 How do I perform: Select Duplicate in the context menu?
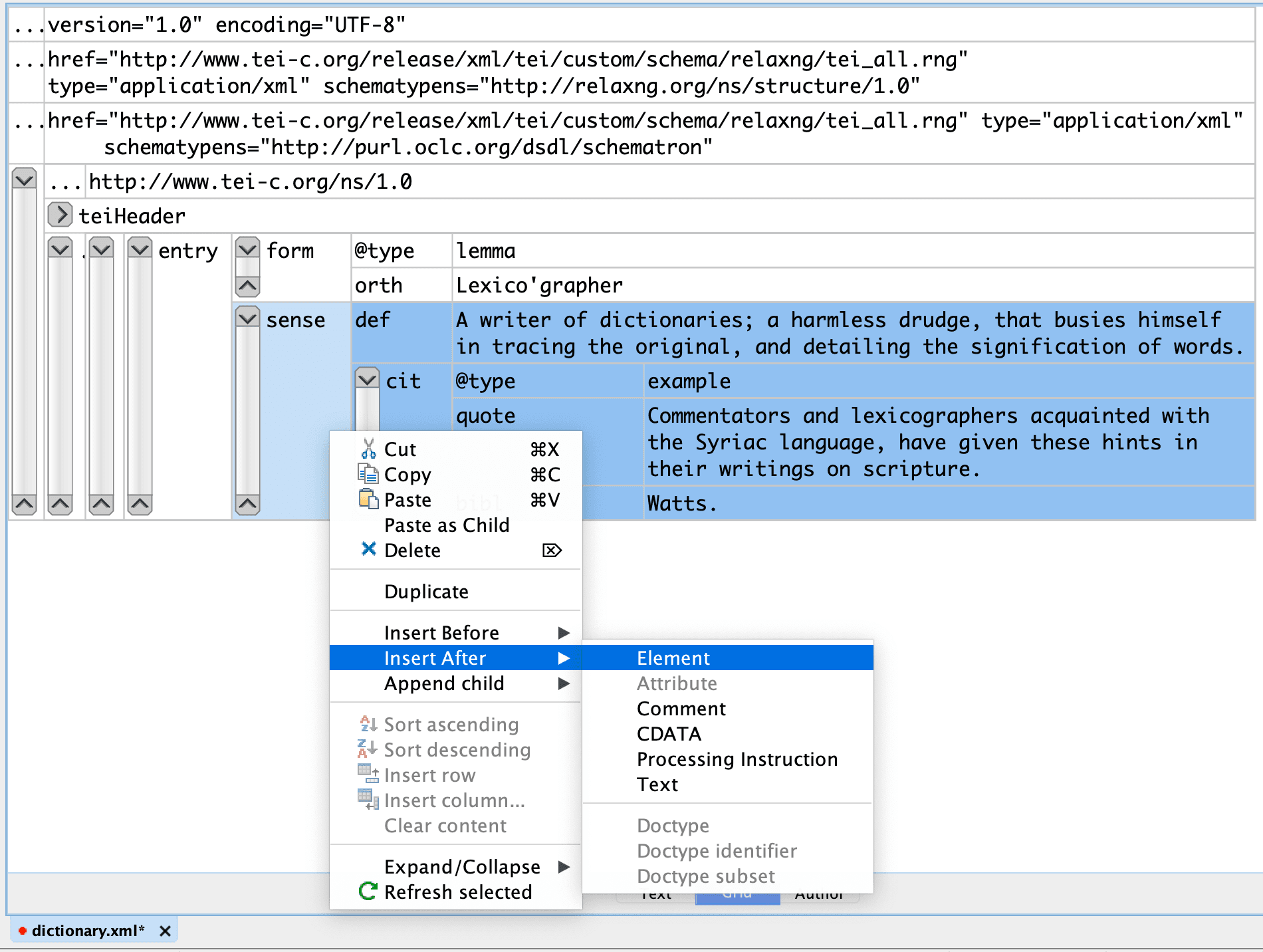pos(426,591)
